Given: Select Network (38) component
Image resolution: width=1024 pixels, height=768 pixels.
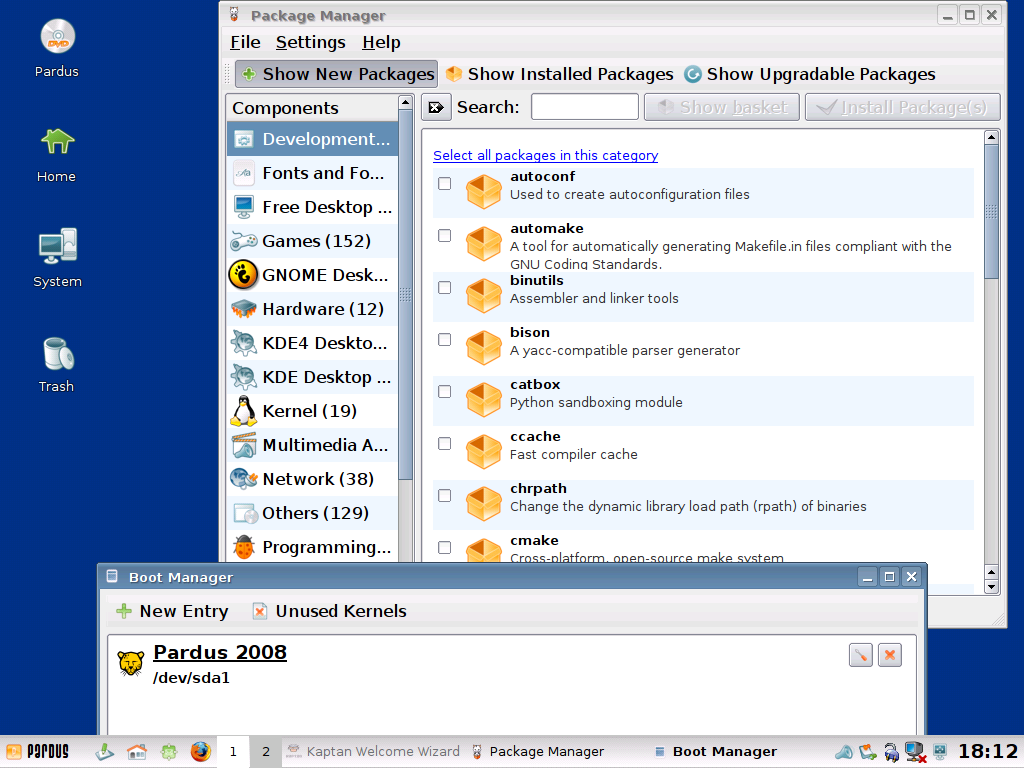Looking at the screenshot, I should [312, 479].
